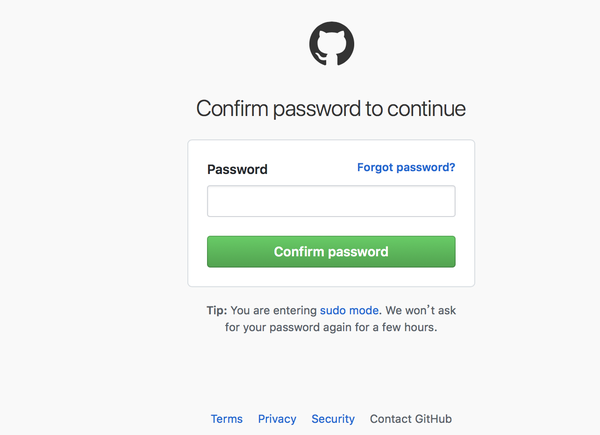This screenshot has width=600, height=435.
Task: Click the GitHub Octocat logo
Action: (331, 44)
